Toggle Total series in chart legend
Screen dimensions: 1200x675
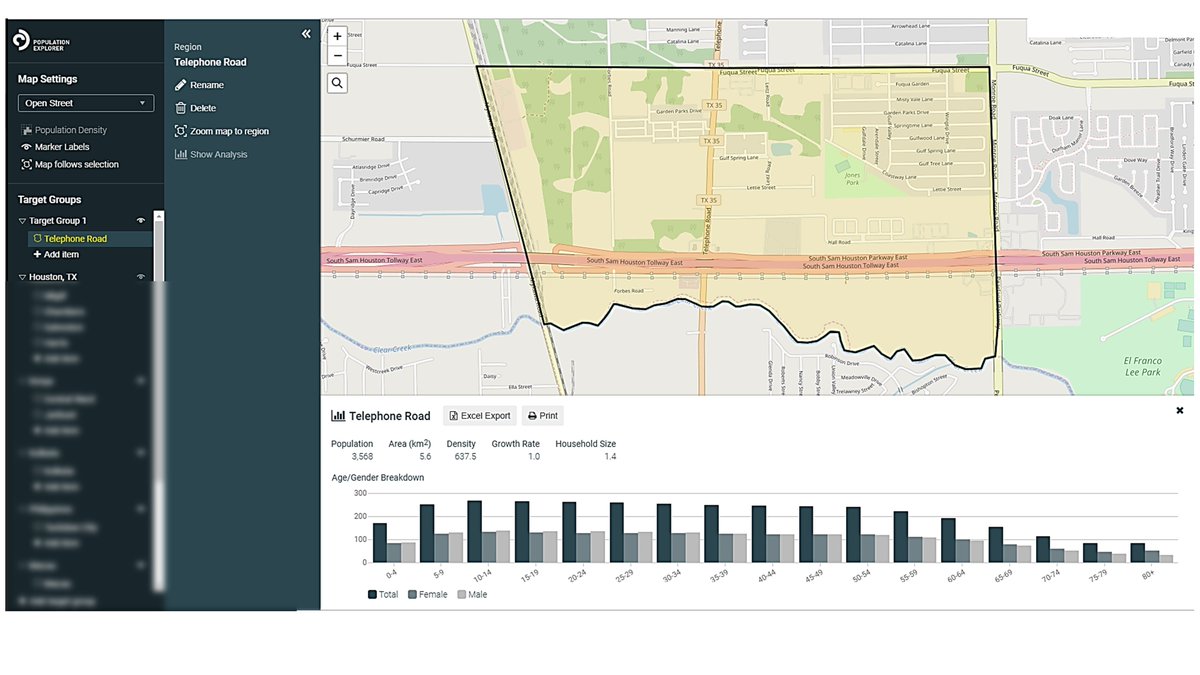(383, 594)
